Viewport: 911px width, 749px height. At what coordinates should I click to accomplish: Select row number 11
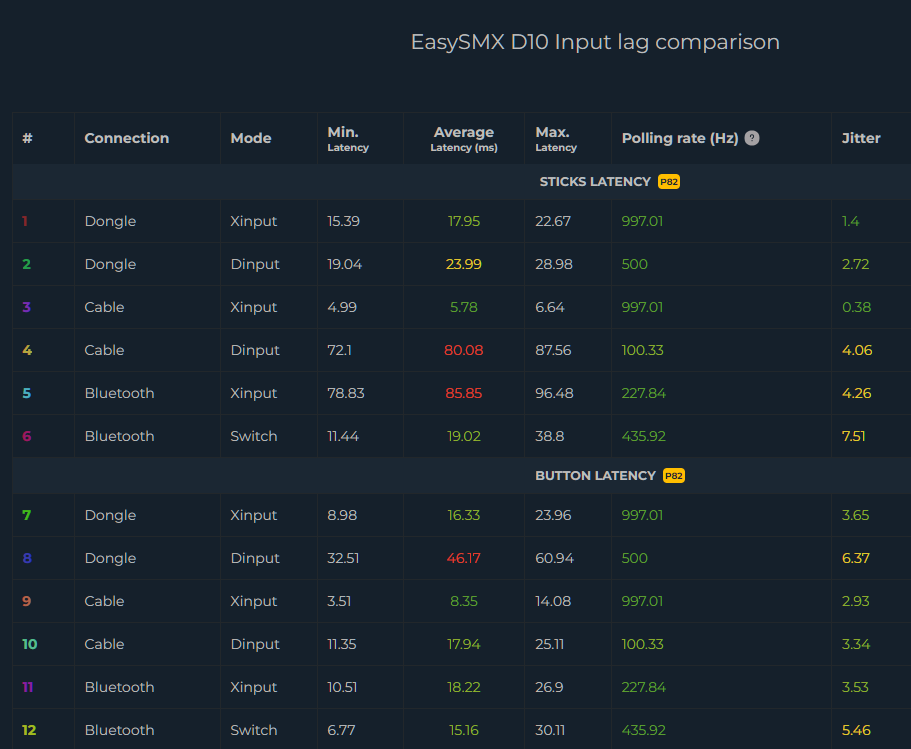[x=28, y=687]
